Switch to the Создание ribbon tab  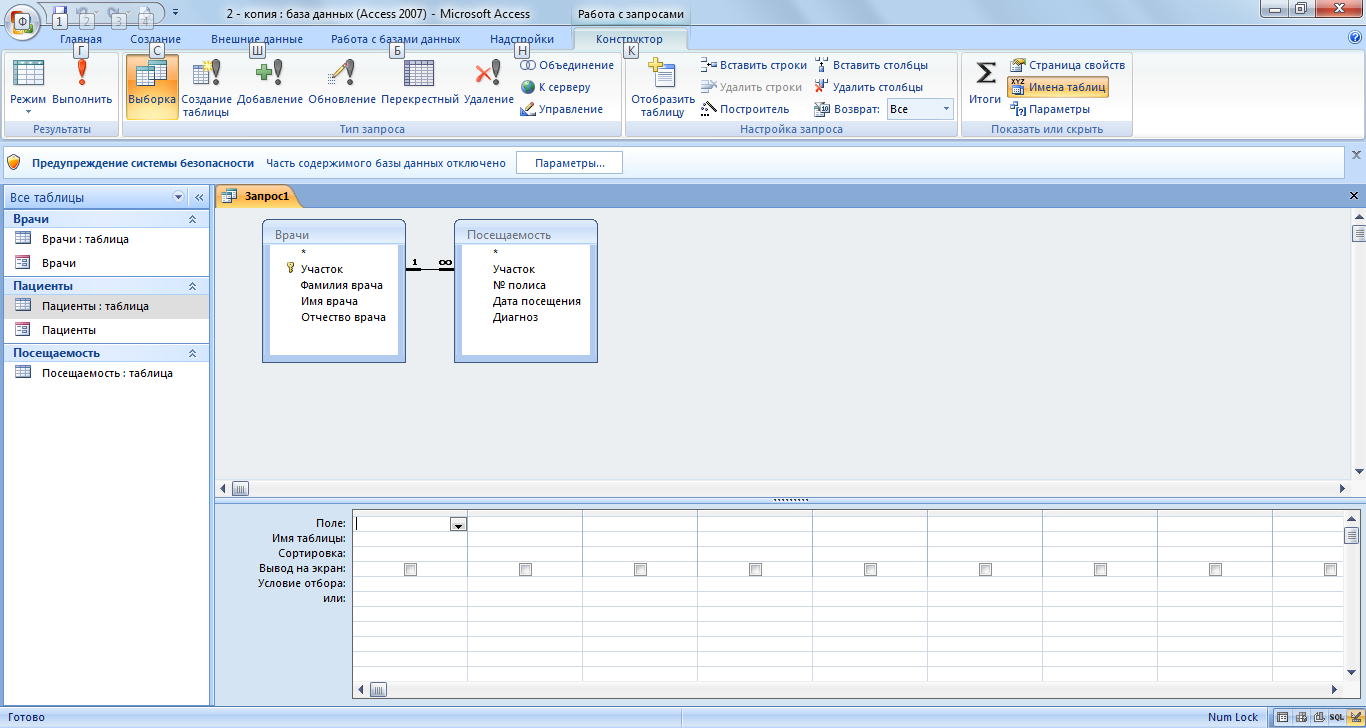click(155, 39)
